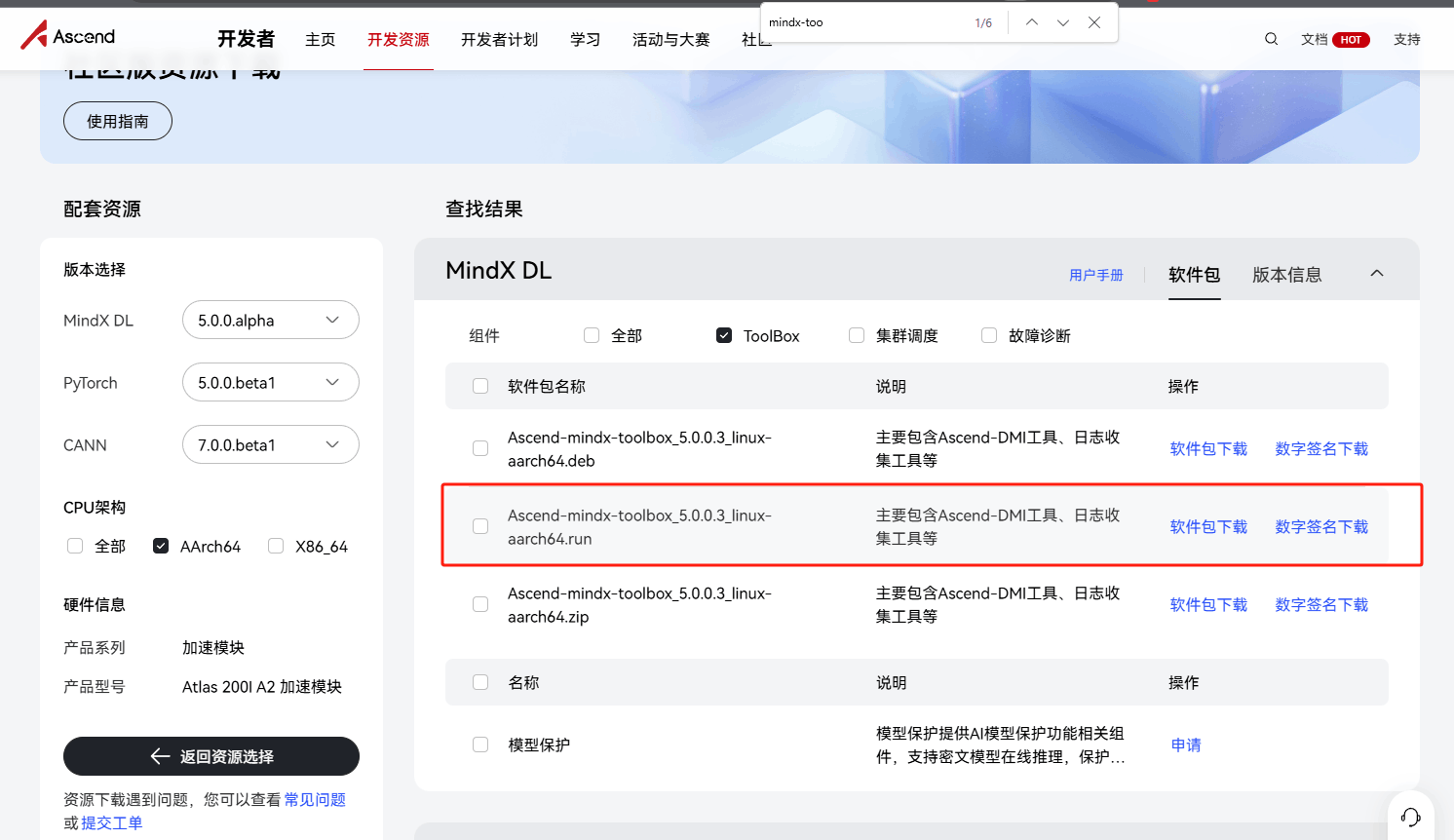Switch to the 版本信息 tab

coord(1287,275)
